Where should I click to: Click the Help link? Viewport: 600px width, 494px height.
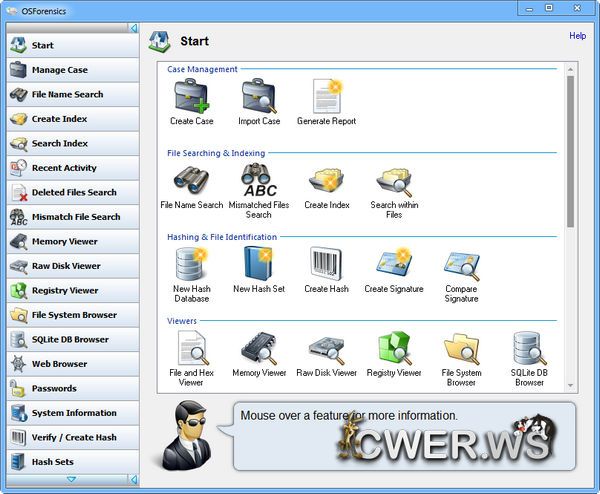(577, 36)
